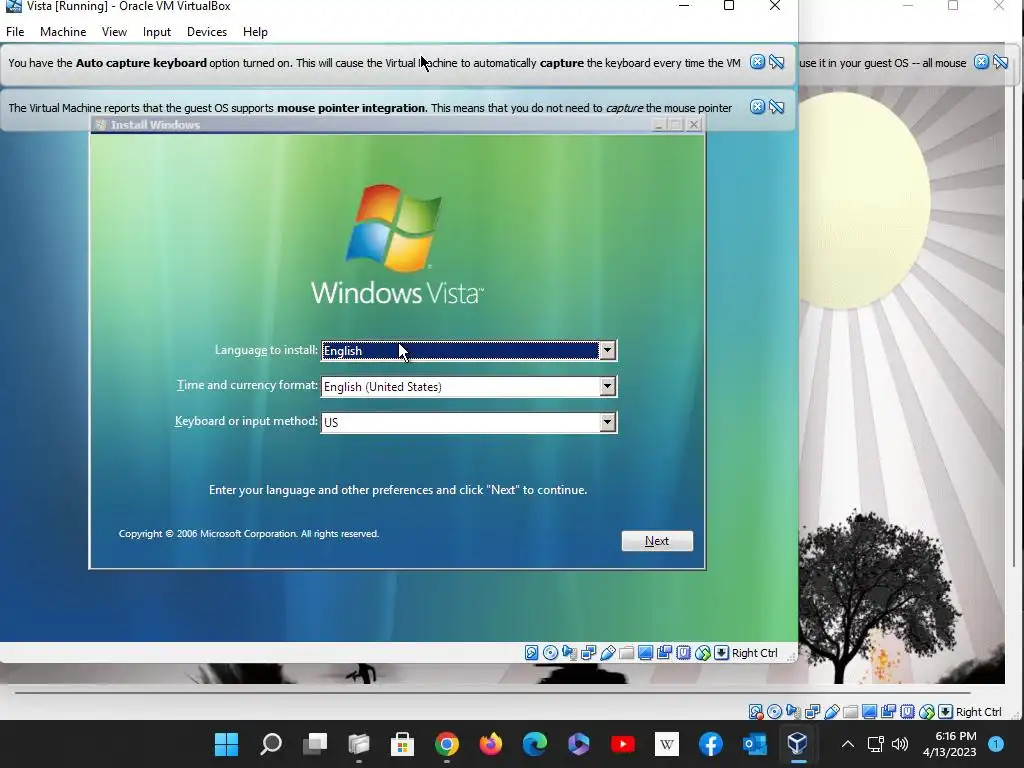Open the View menu
The height and width of the screenshot is (768, 1024).
pos(114,31)
